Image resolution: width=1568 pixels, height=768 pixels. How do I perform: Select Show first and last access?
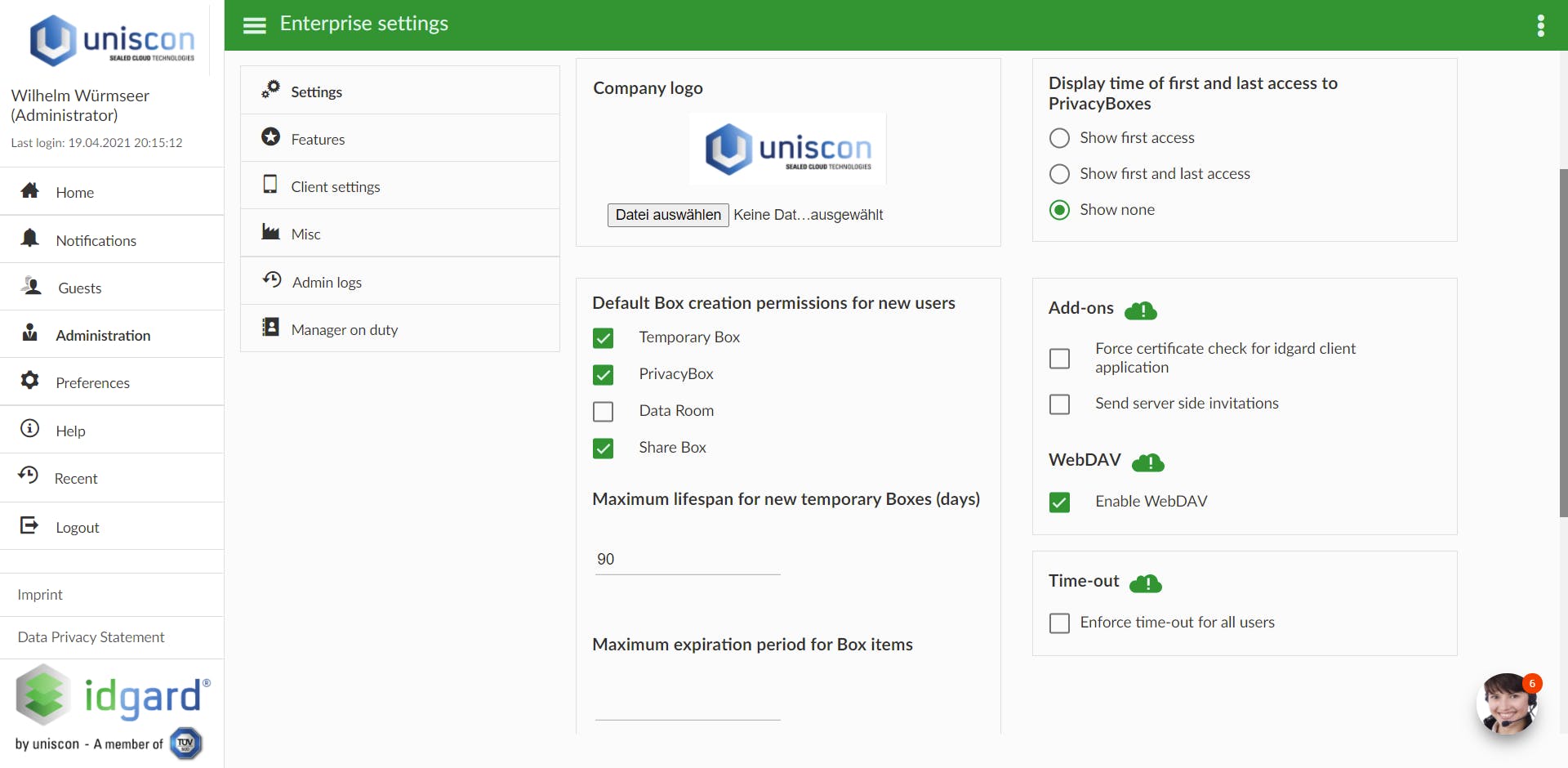[x=1059, y=174]
